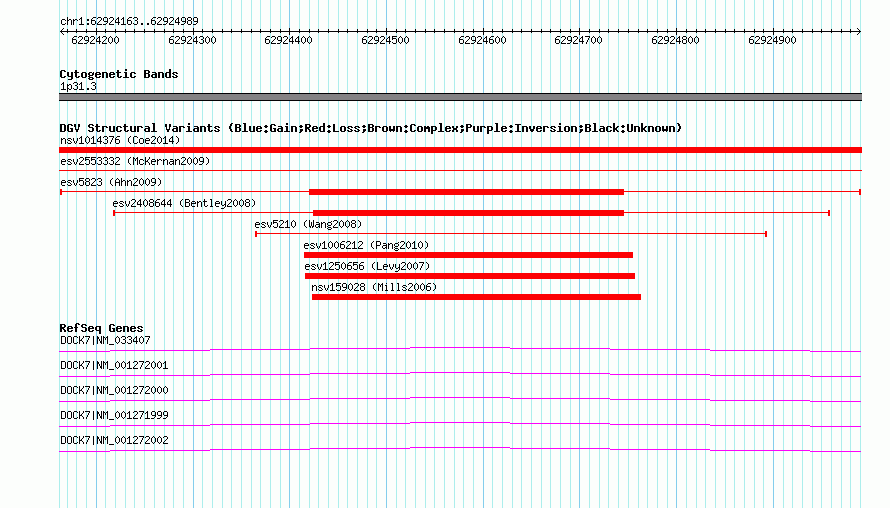The image size is (890, 508).
Task: Open variant nsv159028 (Mills2006) label
Action: (x=374, y=287)
